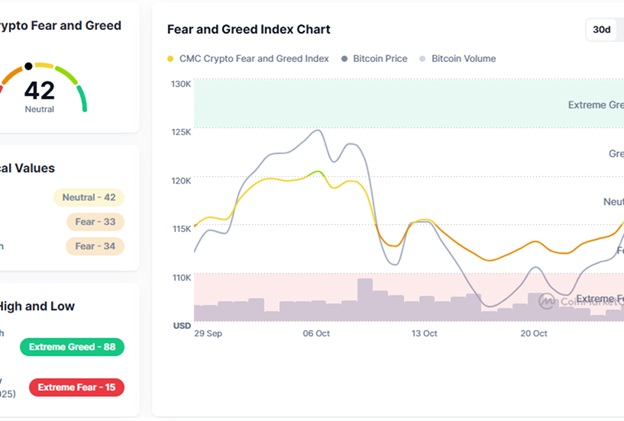Click the CoinMarketCap watermark logo on the chart
Screen dimensions: 624x421
click(x=547, y=299)
